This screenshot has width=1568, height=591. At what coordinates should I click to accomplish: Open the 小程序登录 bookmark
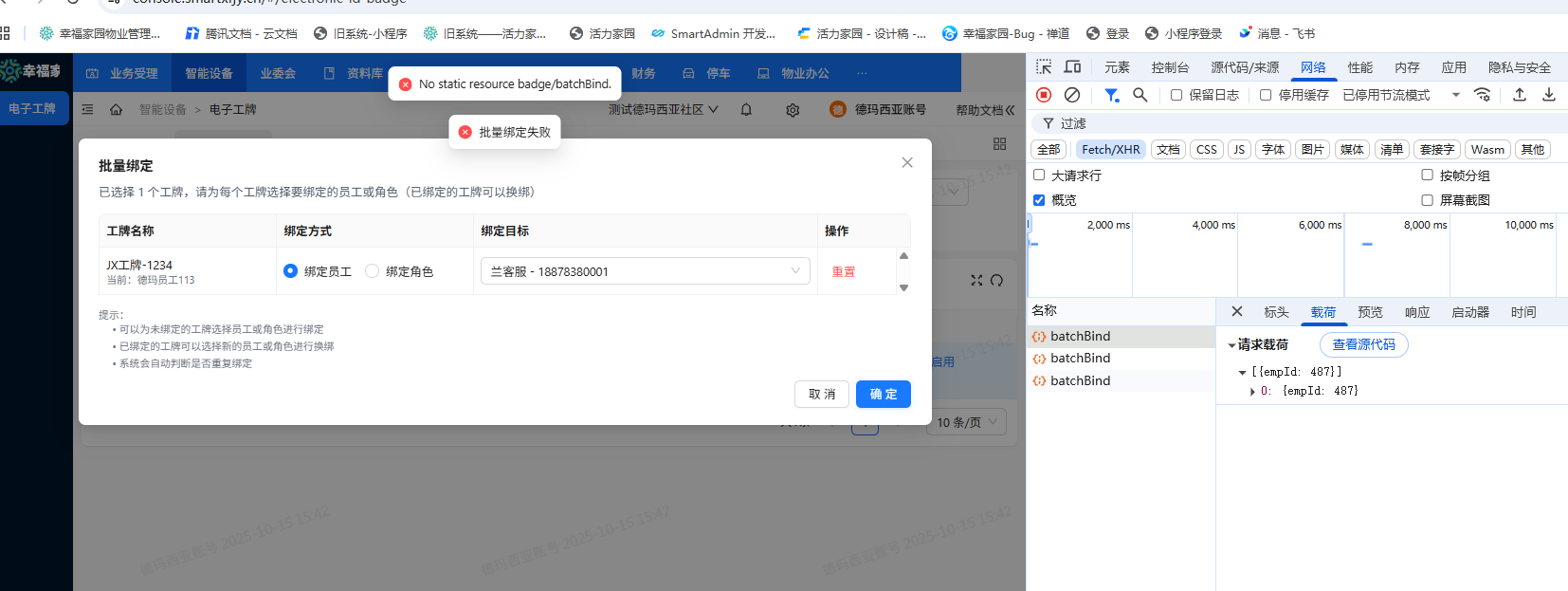click(x=1183, y=33)
